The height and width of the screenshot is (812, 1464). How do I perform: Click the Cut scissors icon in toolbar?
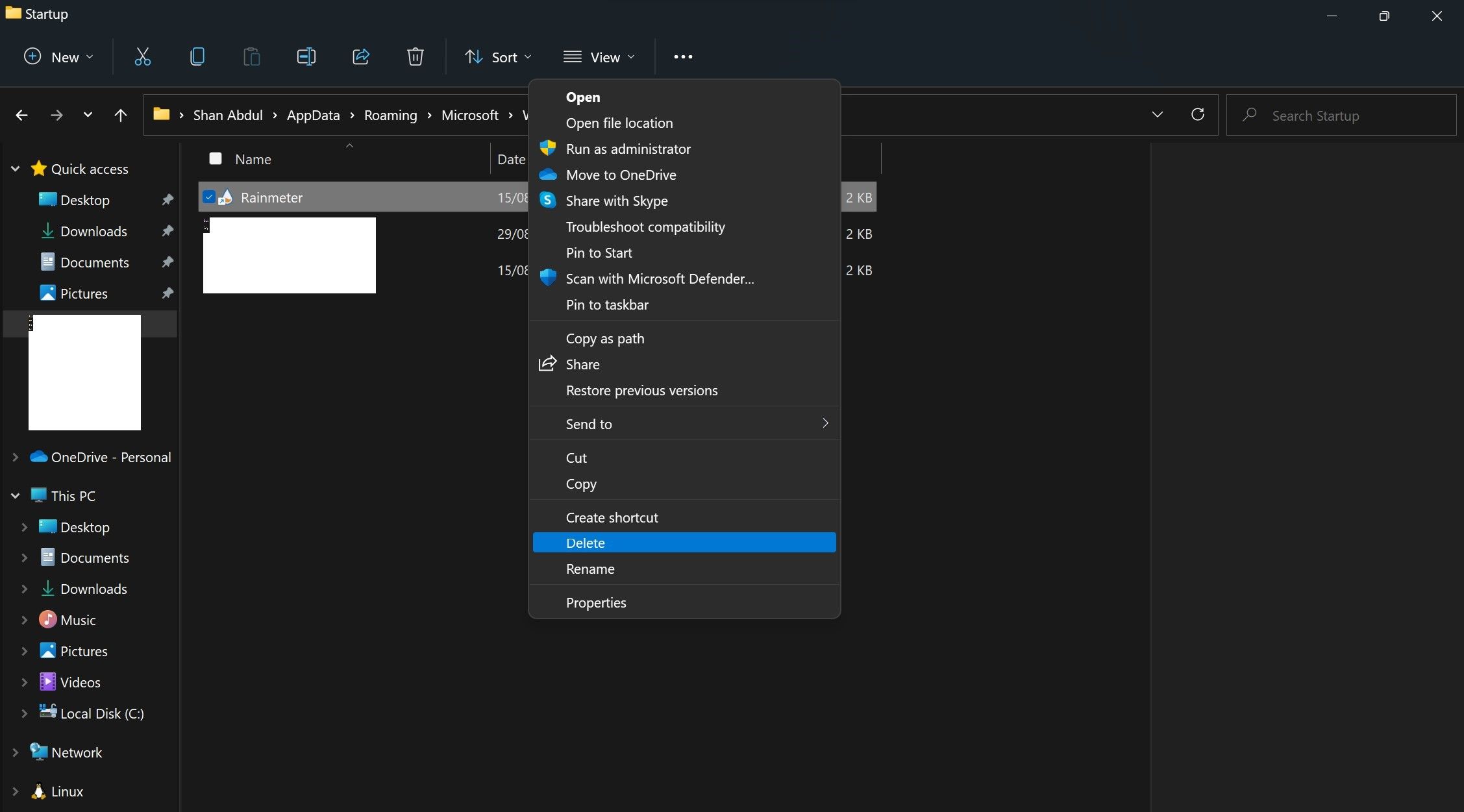(143, 57)
